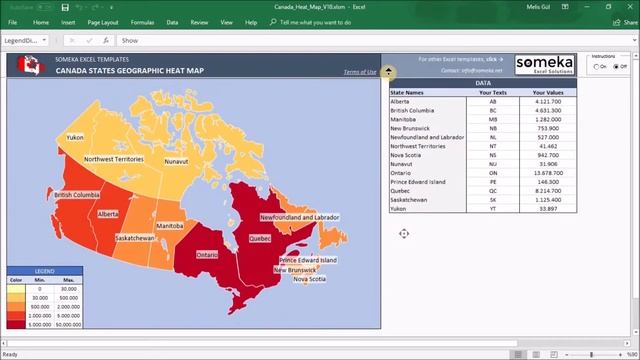640x360 pixels.
Task: Click the horizontal scrollbar right arrow
Action: pyautogui.click(x=627, y=343)
